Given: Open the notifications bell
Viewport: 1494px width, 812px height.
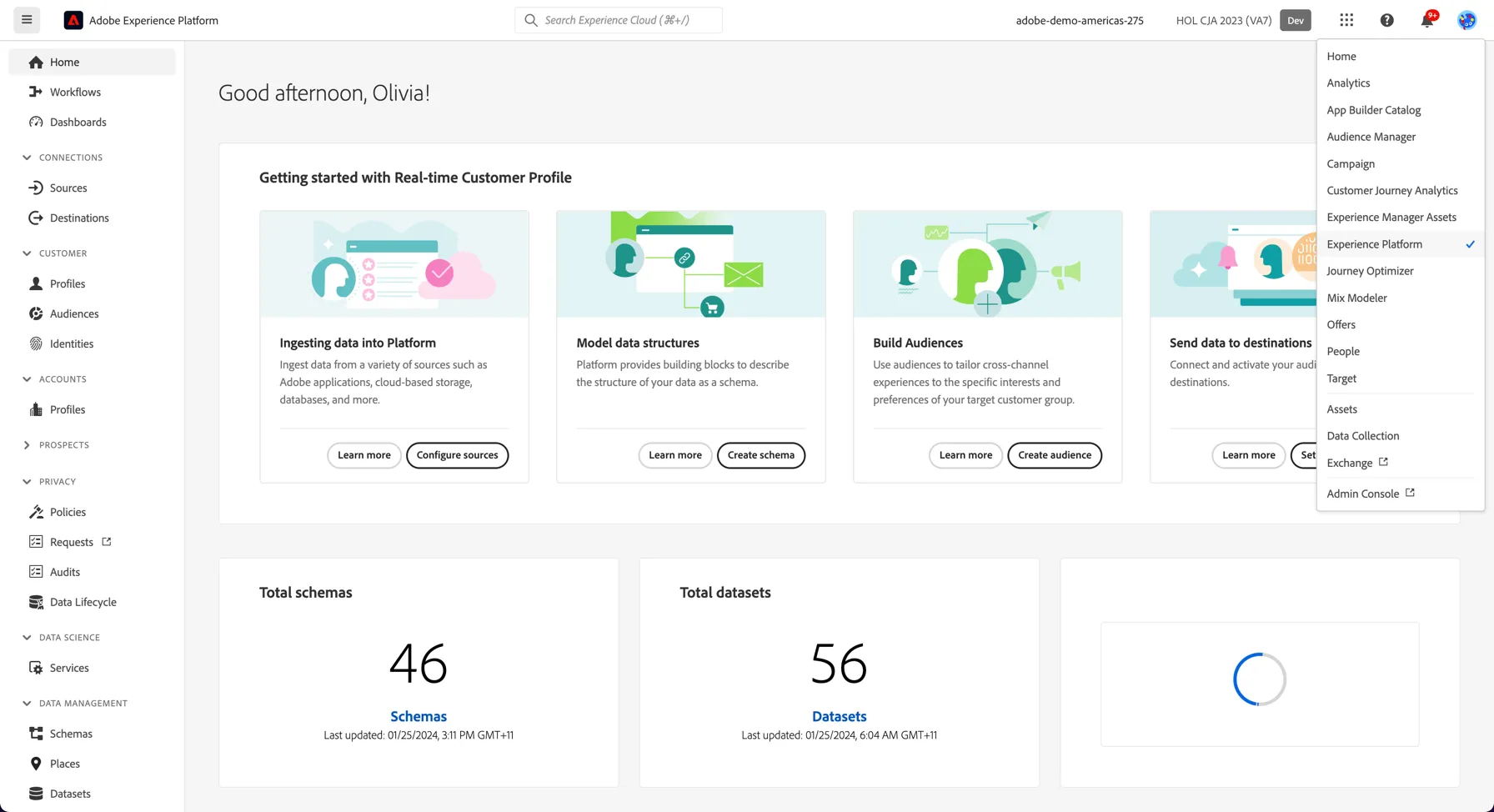Looking at the screenshot, I should [1427, 20].
